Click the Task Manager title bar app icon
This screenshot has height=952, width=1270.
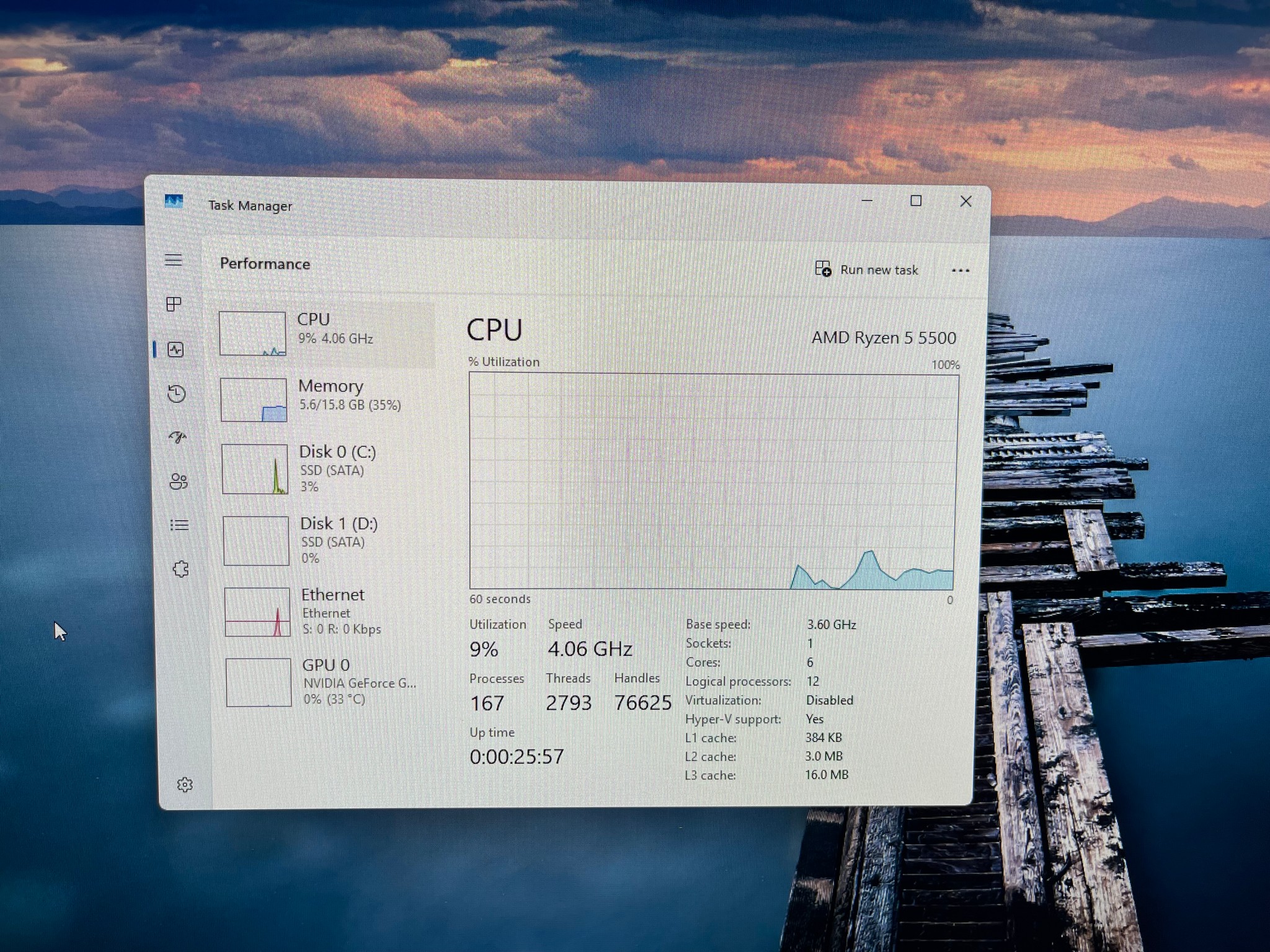[x=174, y=201]
